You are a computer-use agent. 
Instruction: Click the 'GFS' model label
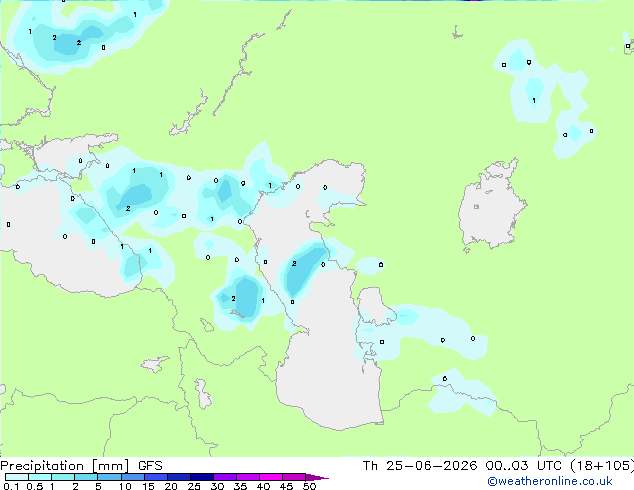click(x=150, y=466)
